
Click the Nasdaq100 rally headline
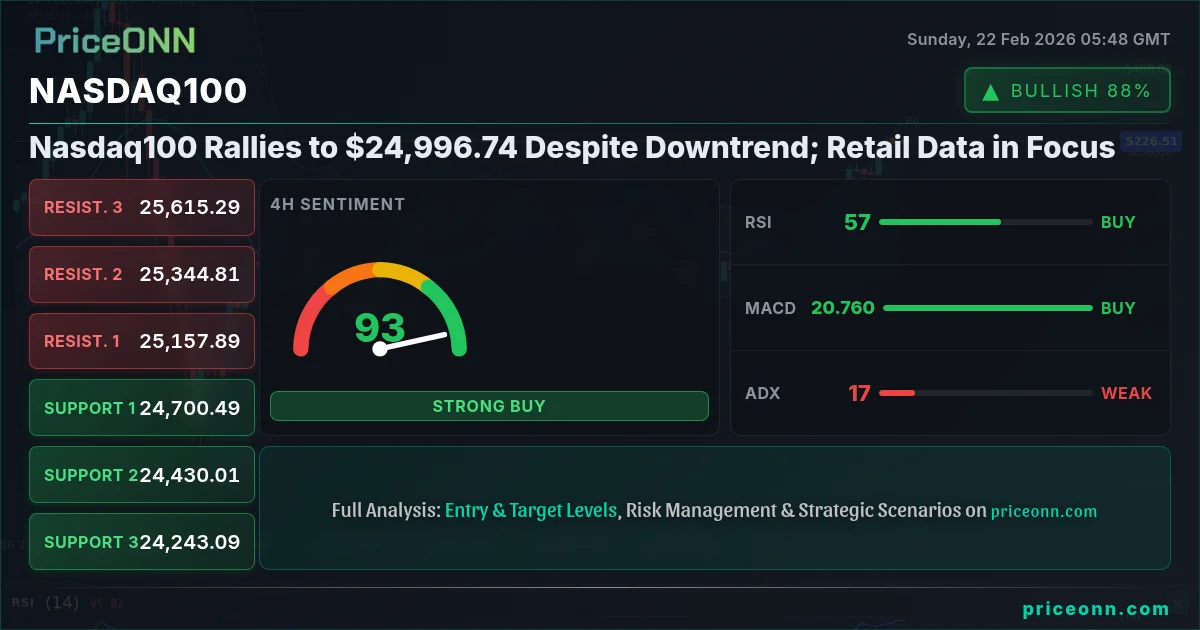[x=572, y=148]
